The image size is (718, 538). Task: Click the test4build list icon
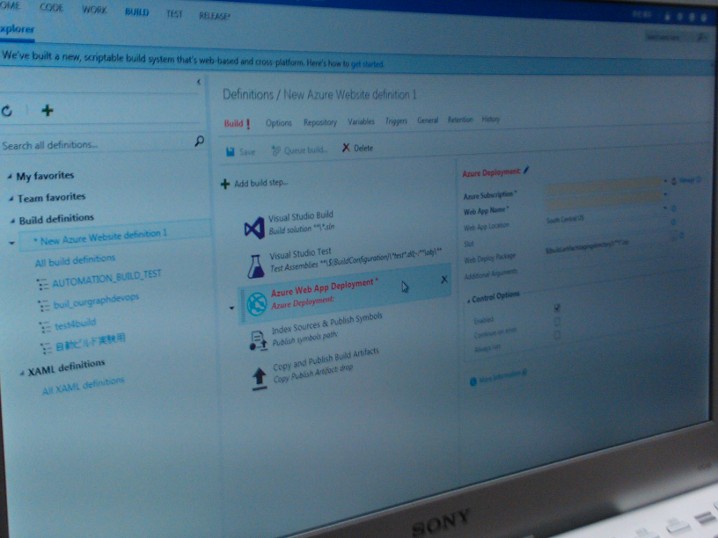coord(45,327)
